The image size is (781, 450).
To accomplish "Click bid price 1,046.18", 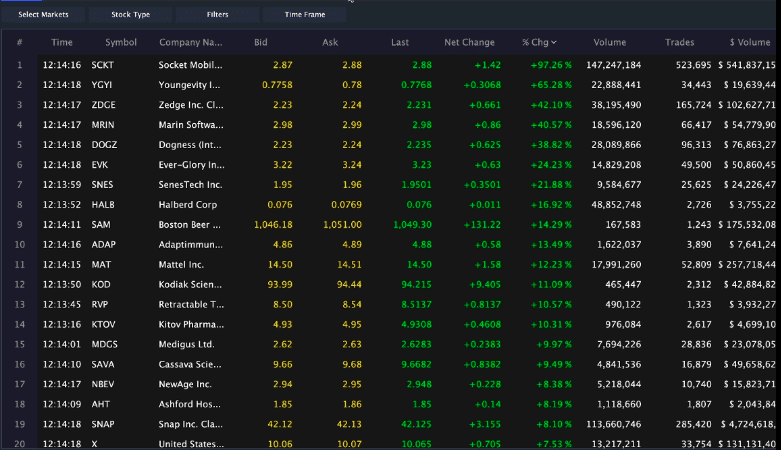I will point(273,225).
